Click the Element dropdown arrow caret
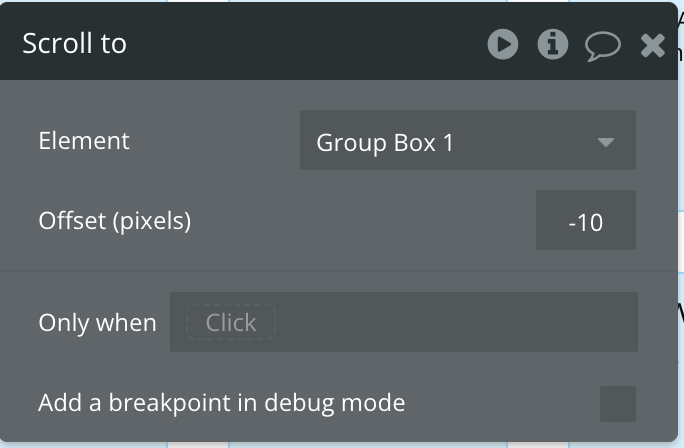Viewport: 684px width, 448px height. 605,142
